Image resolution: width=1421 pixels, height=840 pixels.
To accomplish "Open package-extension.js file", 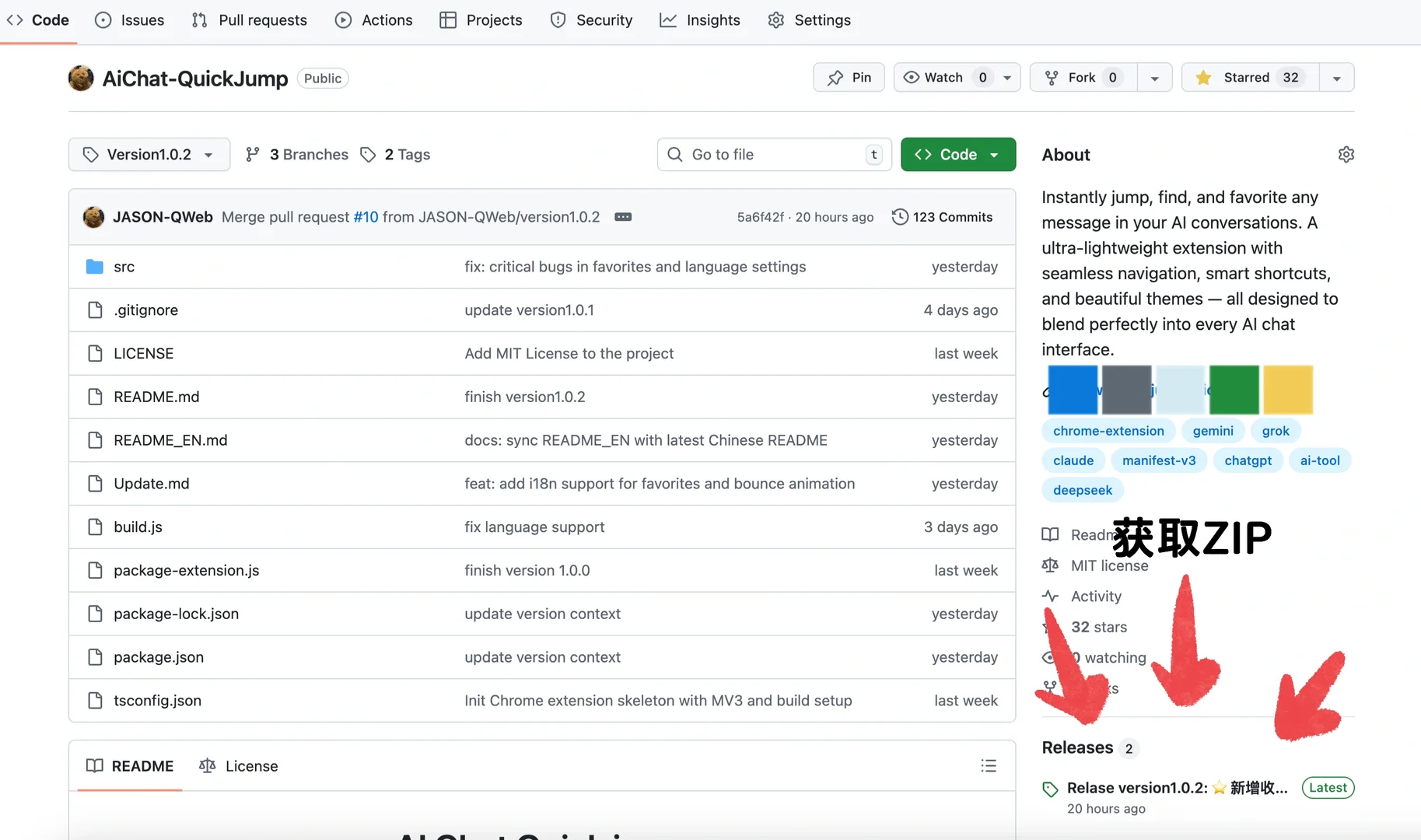I will coord(187,571).
